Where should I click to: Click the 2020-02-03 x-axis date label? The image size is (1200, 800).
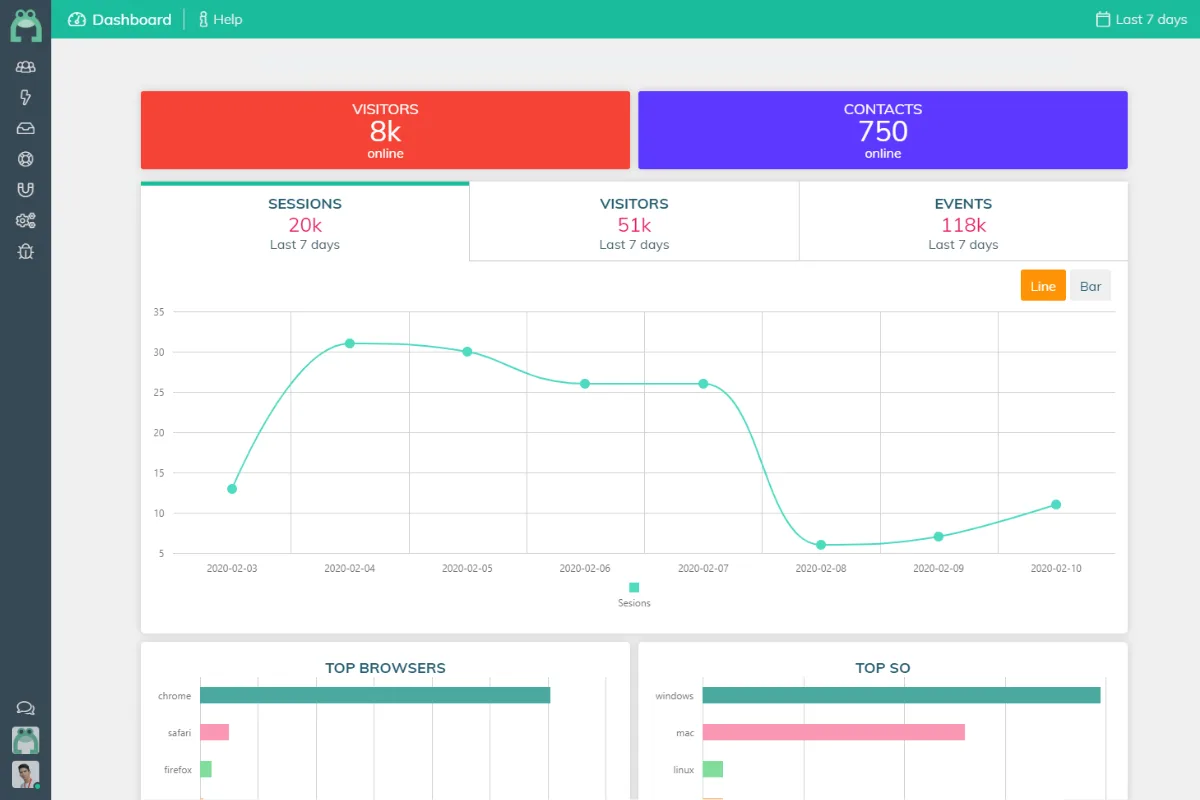pos(232,568)
